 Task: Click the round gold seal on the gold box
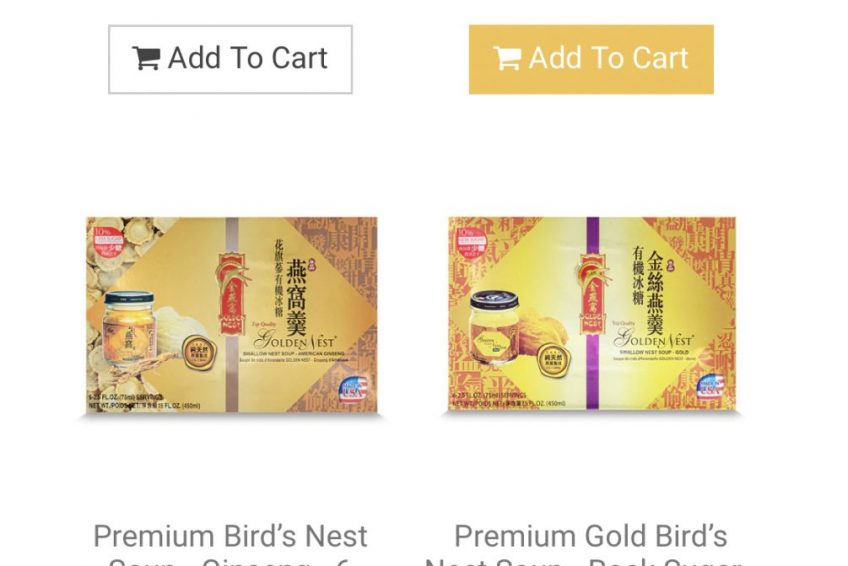[x=553, y=359]
